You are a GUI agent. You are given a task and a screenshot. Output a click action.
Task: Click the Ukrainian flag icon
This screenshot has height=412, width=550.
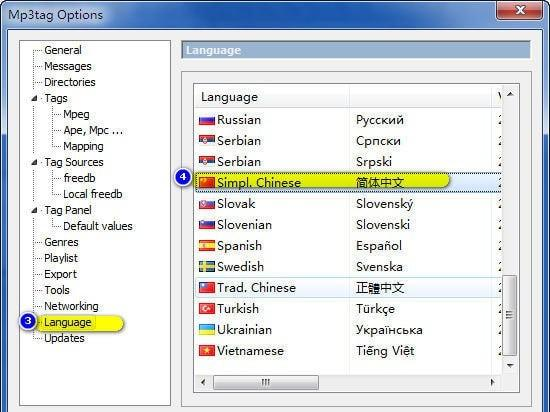(207, 330)
